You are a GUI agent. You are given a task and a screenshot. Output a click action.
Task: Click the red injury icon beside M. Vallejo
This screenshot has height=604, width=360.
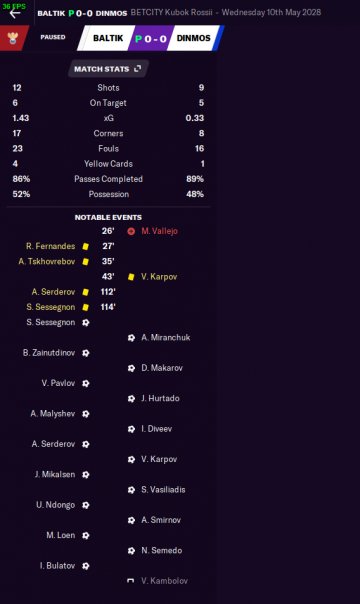[x=131, y=231]
